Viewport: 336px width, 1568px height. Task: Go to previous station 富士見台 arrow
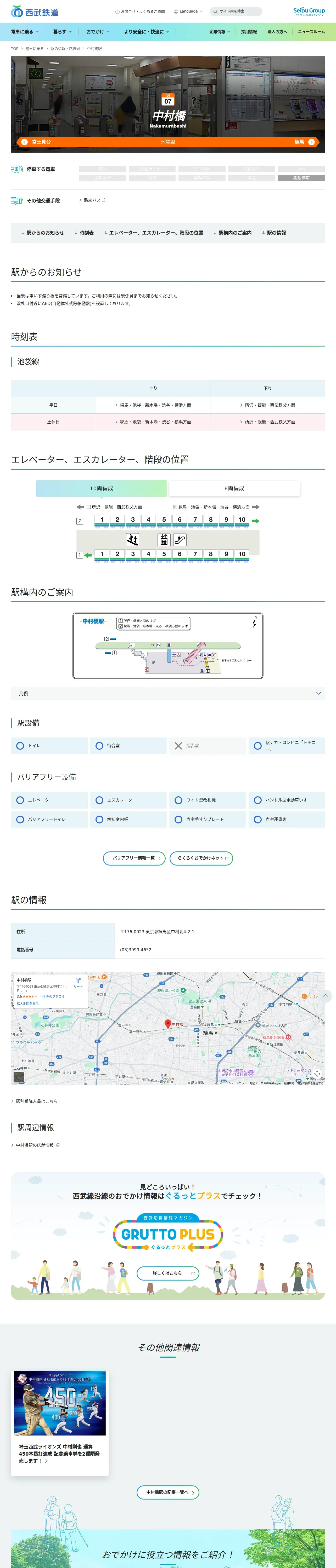(x=24, y=142)
